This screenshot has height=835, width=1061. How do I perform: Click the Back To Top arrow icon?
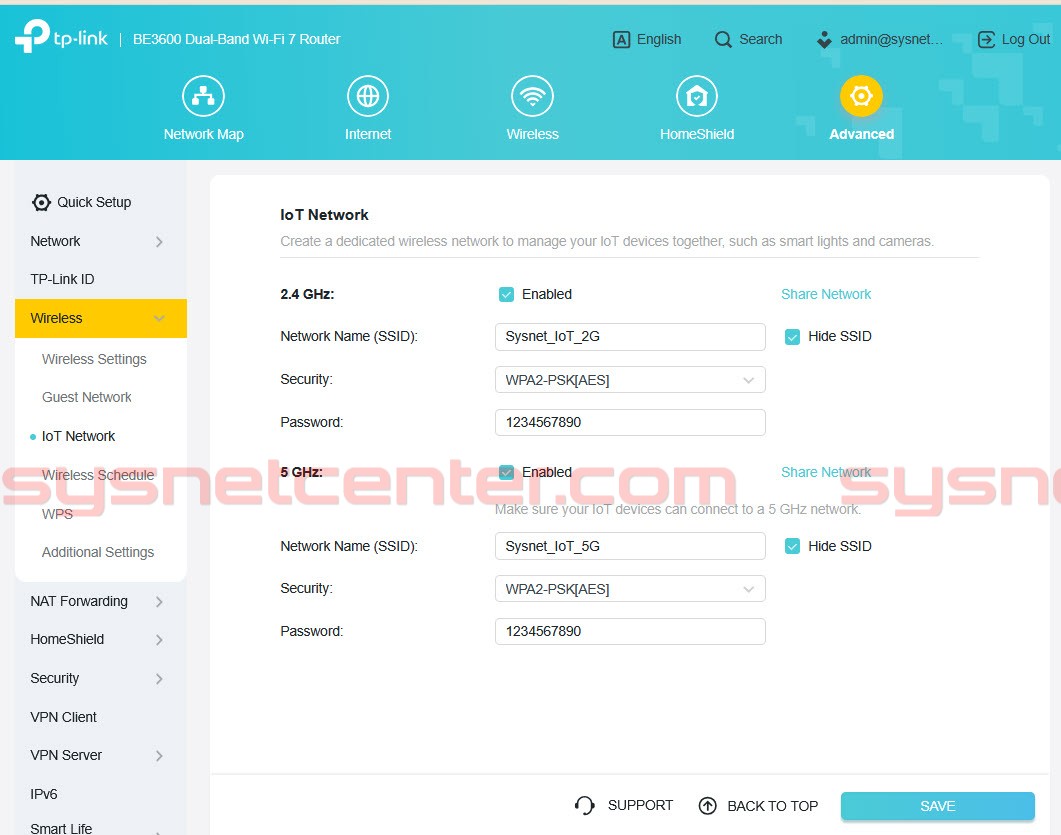click(707, 806)
